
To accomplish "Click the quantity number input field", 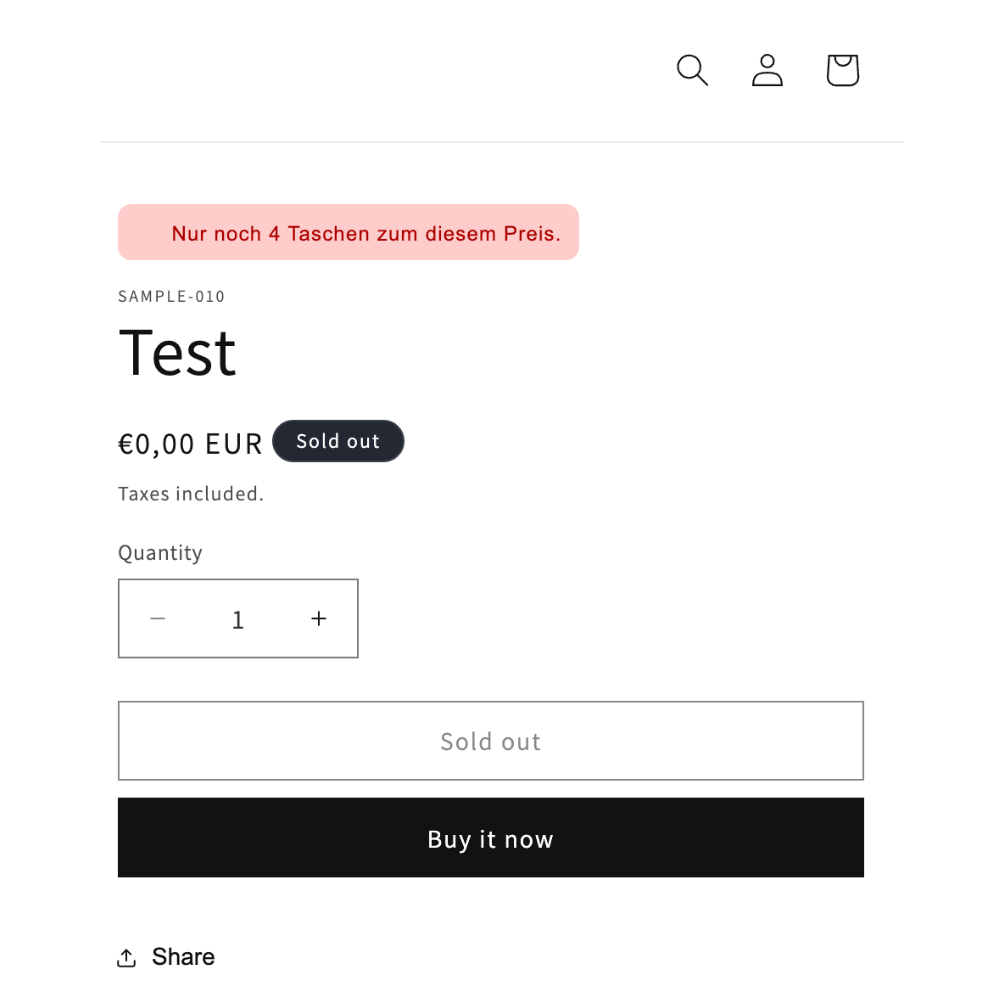I will (x=238, y=619).
